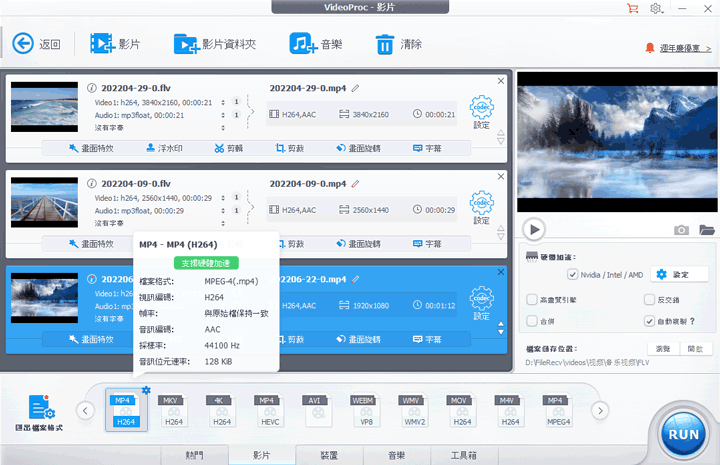Click 開啟 to open output location

pos(695,349)
